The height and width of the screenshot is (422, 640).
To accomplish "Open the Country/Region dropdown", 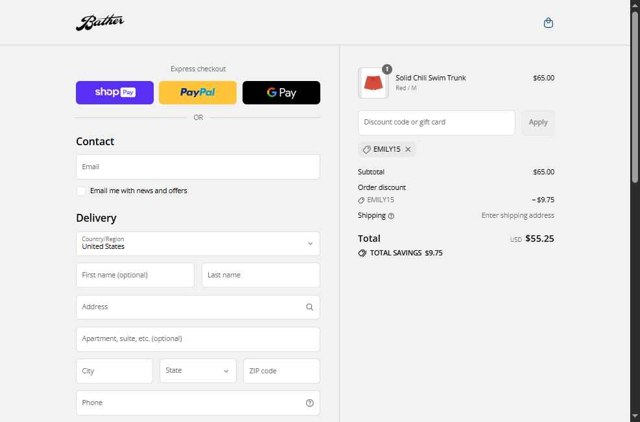I will tap(198, 243).
